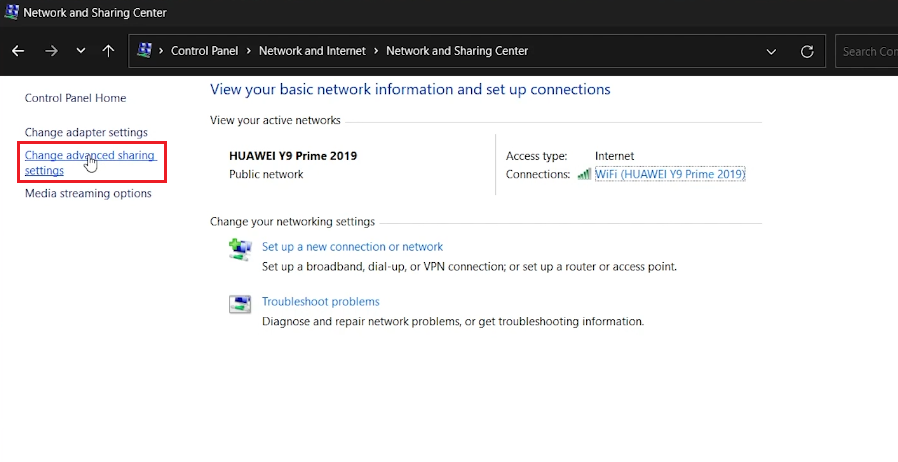Click Set up a new connection or network
This screenshot has width=898, height=462.
click(x=352, y=246)
